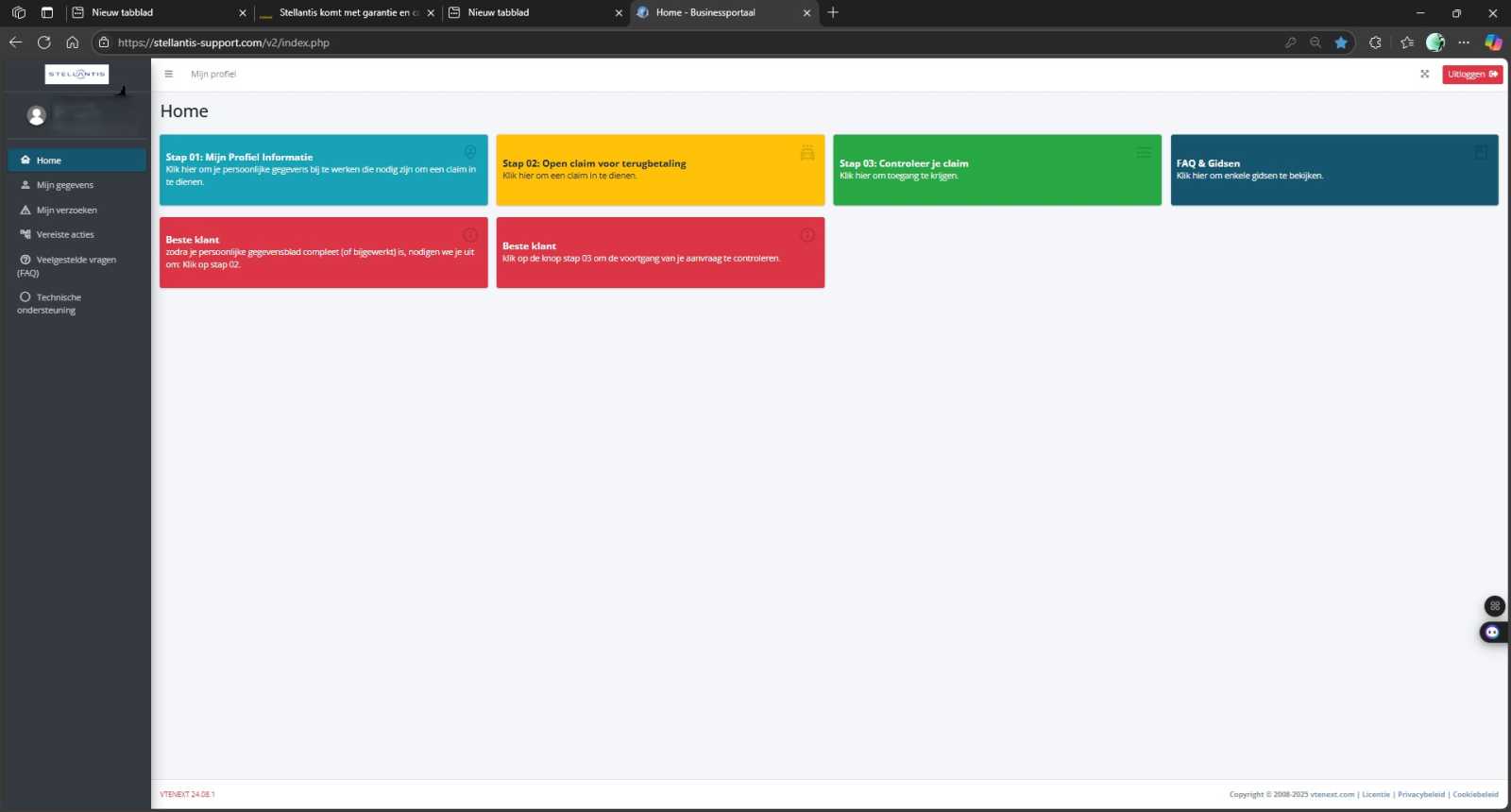
Task: Click the grid floating widget icon
Action: pos(1494,605)
